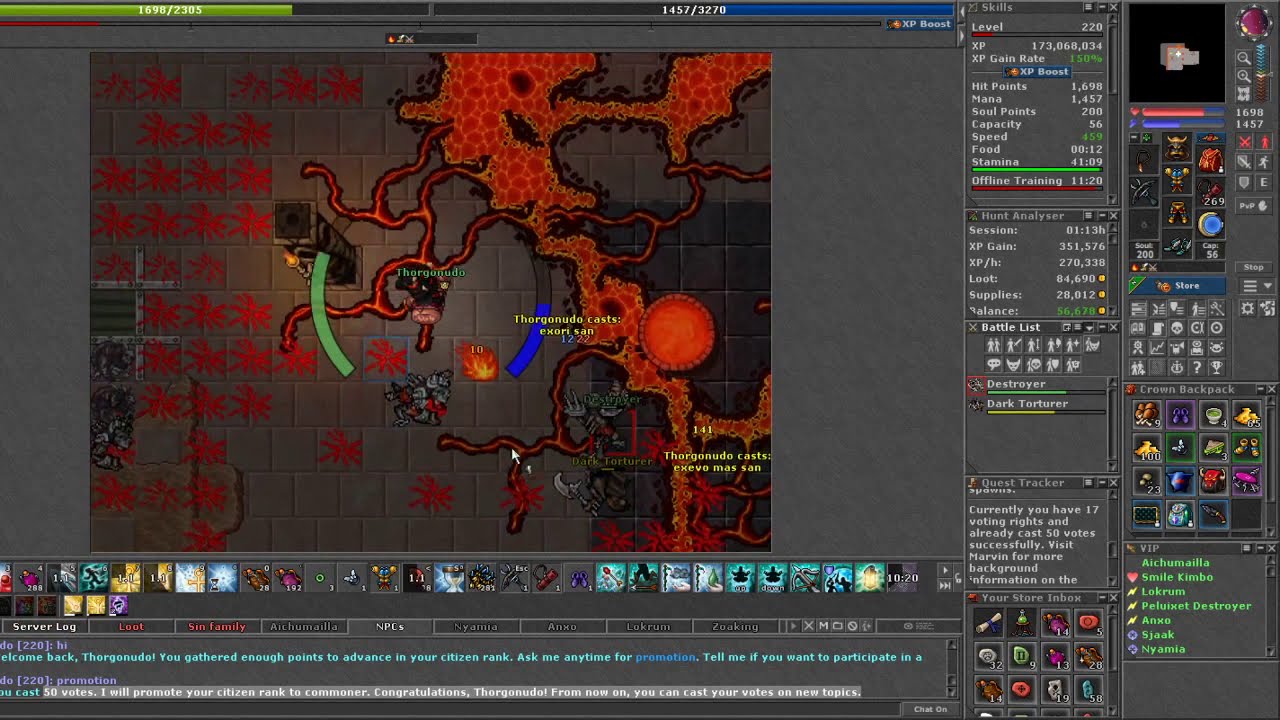The height and width of the screenshot is (720, 1280).
Task: Toggle the Chat On button
Action: pyautogui.click(x=930, y=709)
